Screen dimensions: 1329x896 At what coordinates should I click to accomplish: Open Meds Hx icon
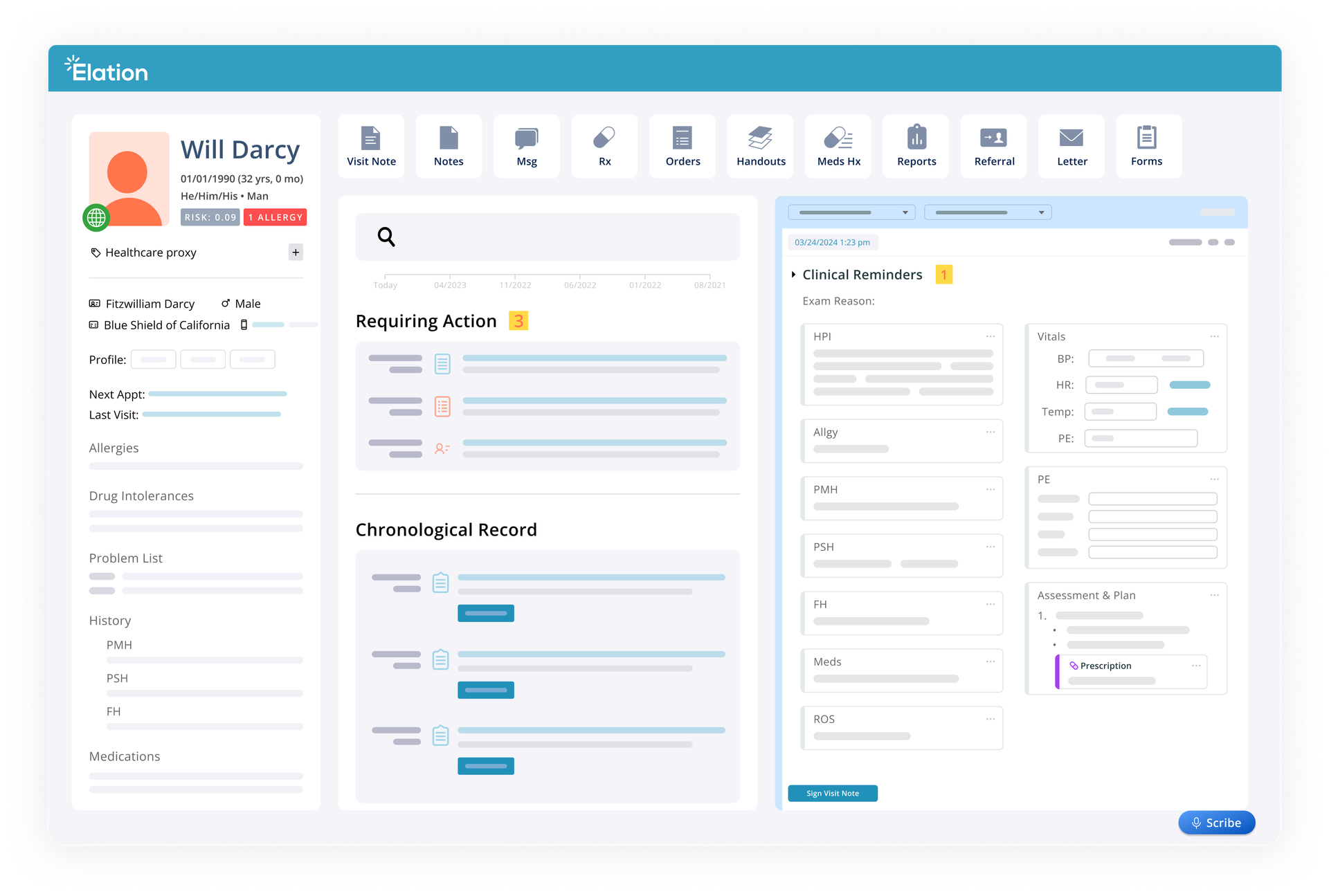[838, 138]
